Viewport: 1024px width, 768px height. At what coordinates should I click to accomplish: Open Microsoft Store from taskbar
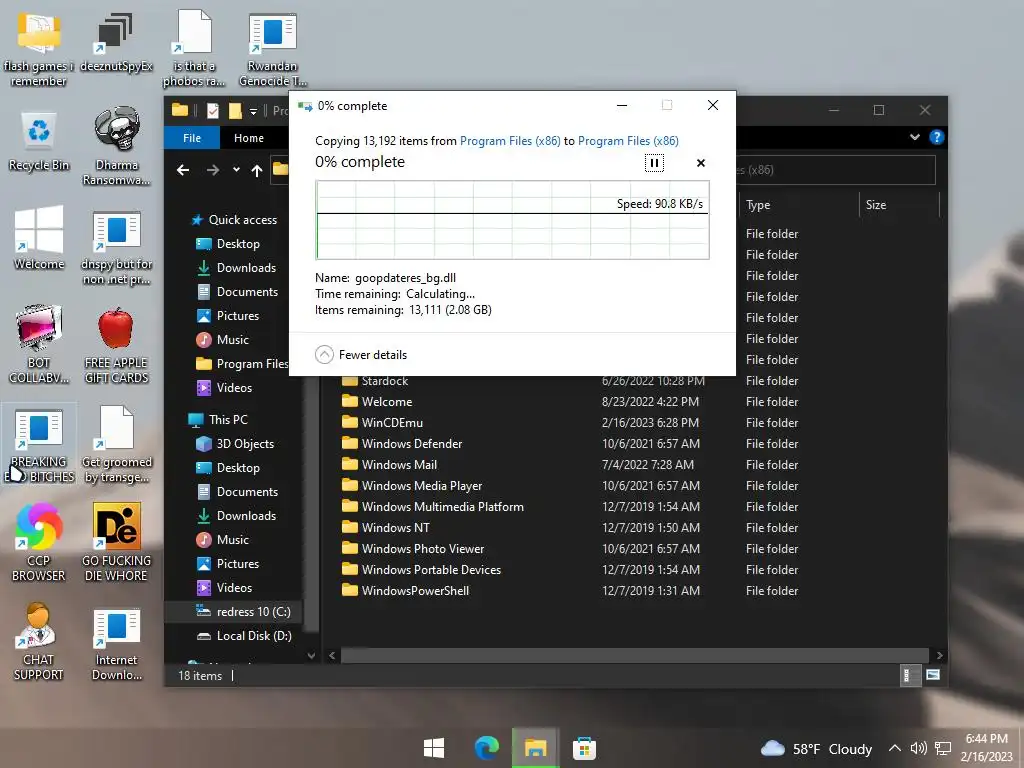point(584,748)
